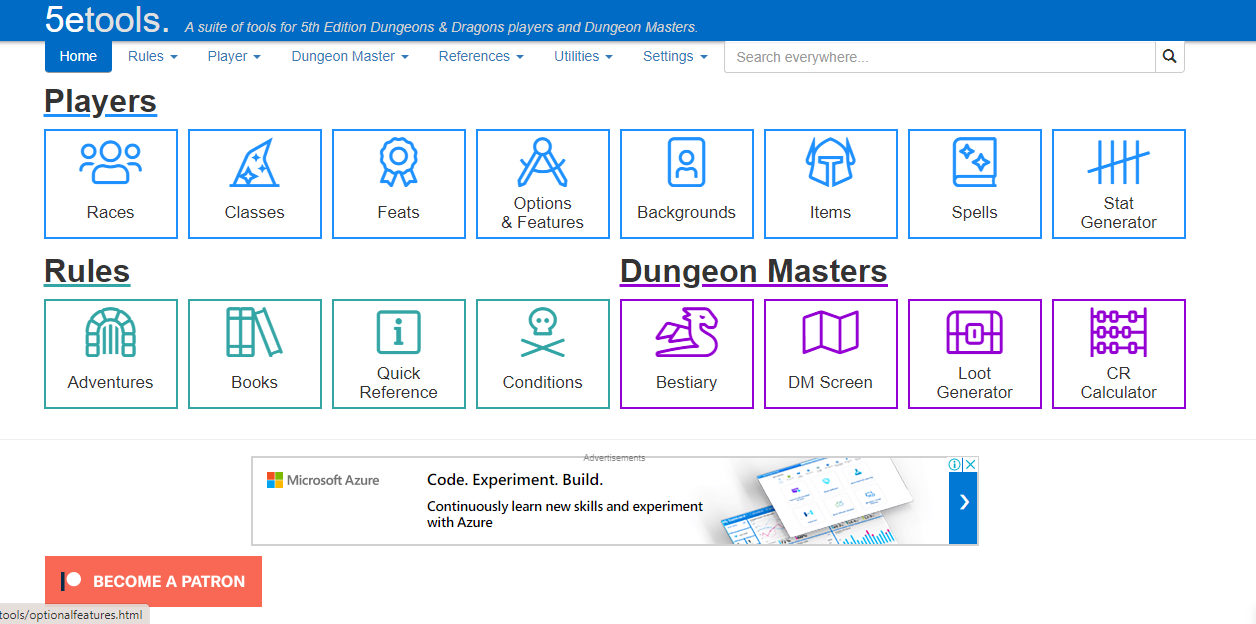
Task: Focus the Search everywhere input field
Action: (939, 57)
